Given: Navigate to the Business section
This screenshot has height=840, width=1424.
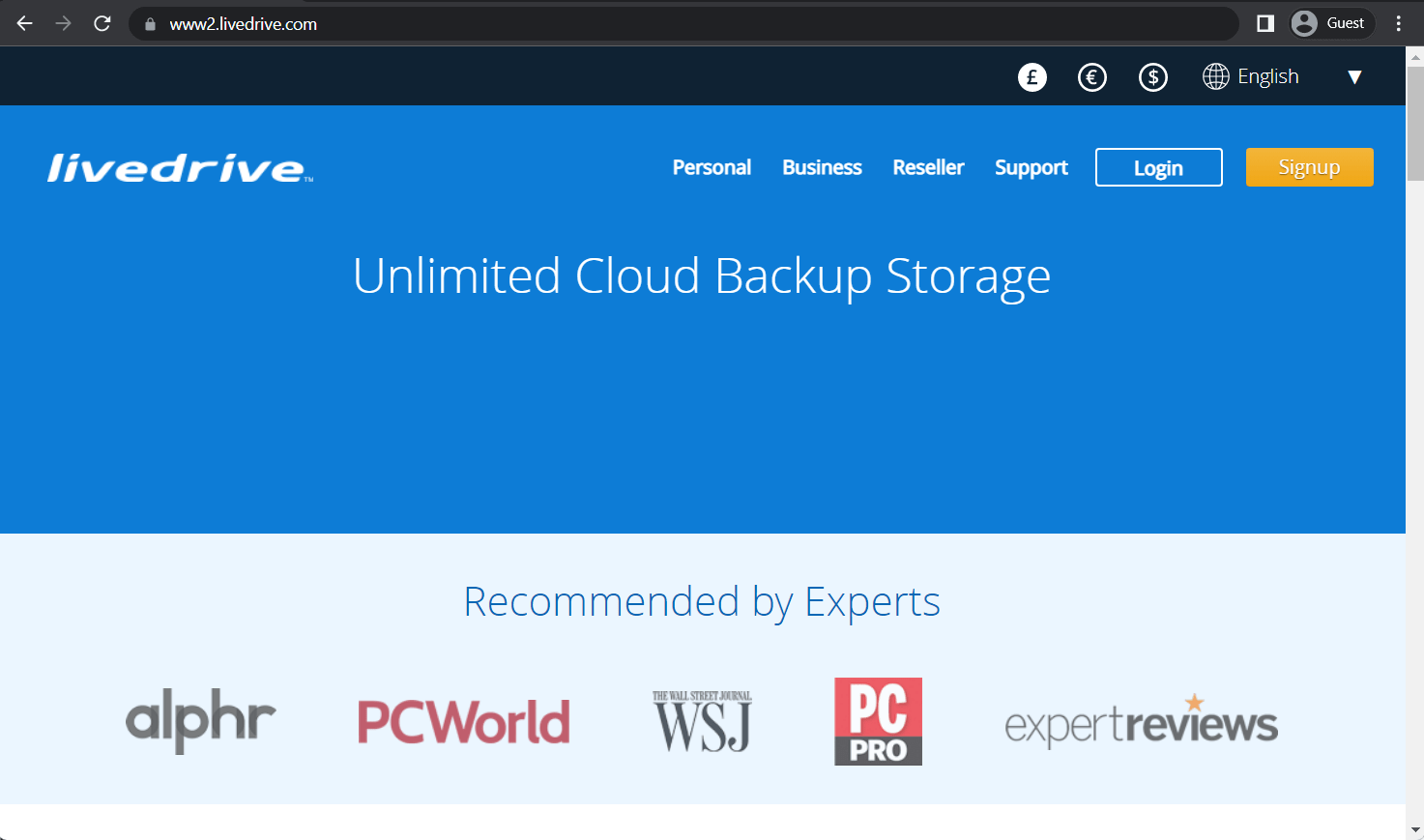Looking at the screenshot, I should 822,167.
